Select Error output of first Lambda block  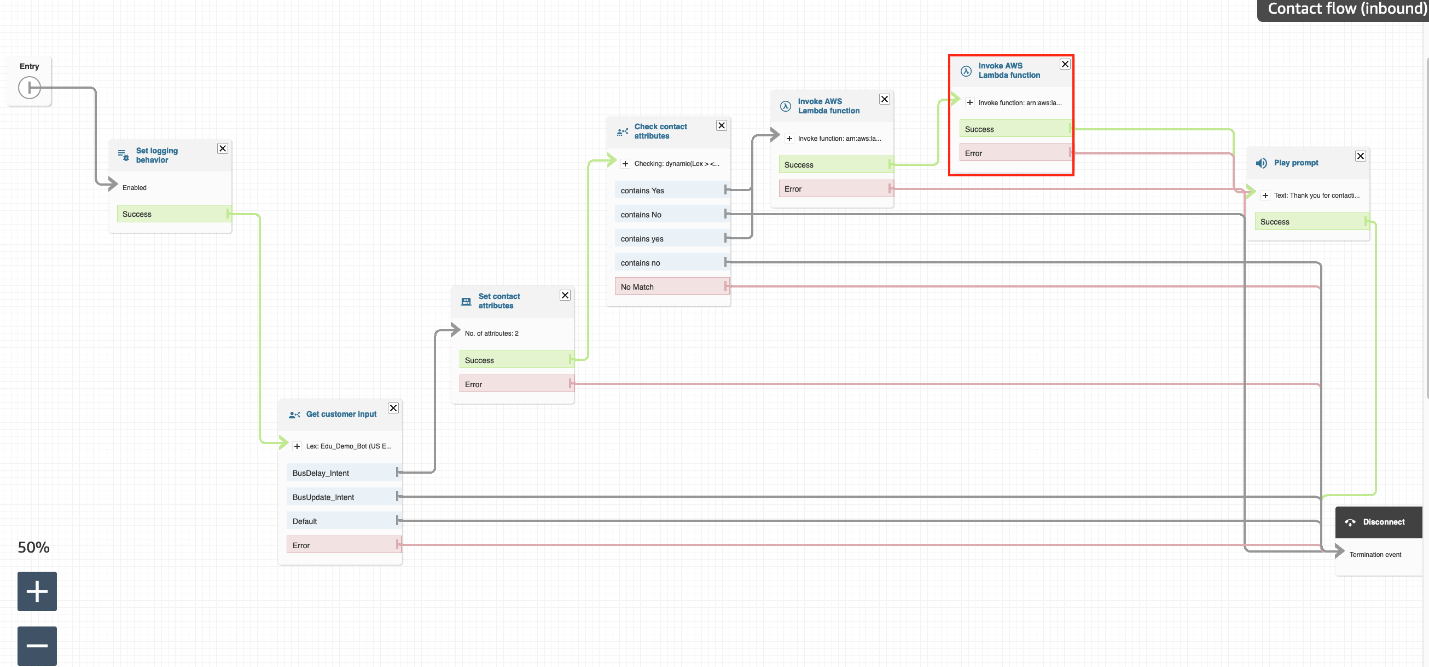click(834, 189)
